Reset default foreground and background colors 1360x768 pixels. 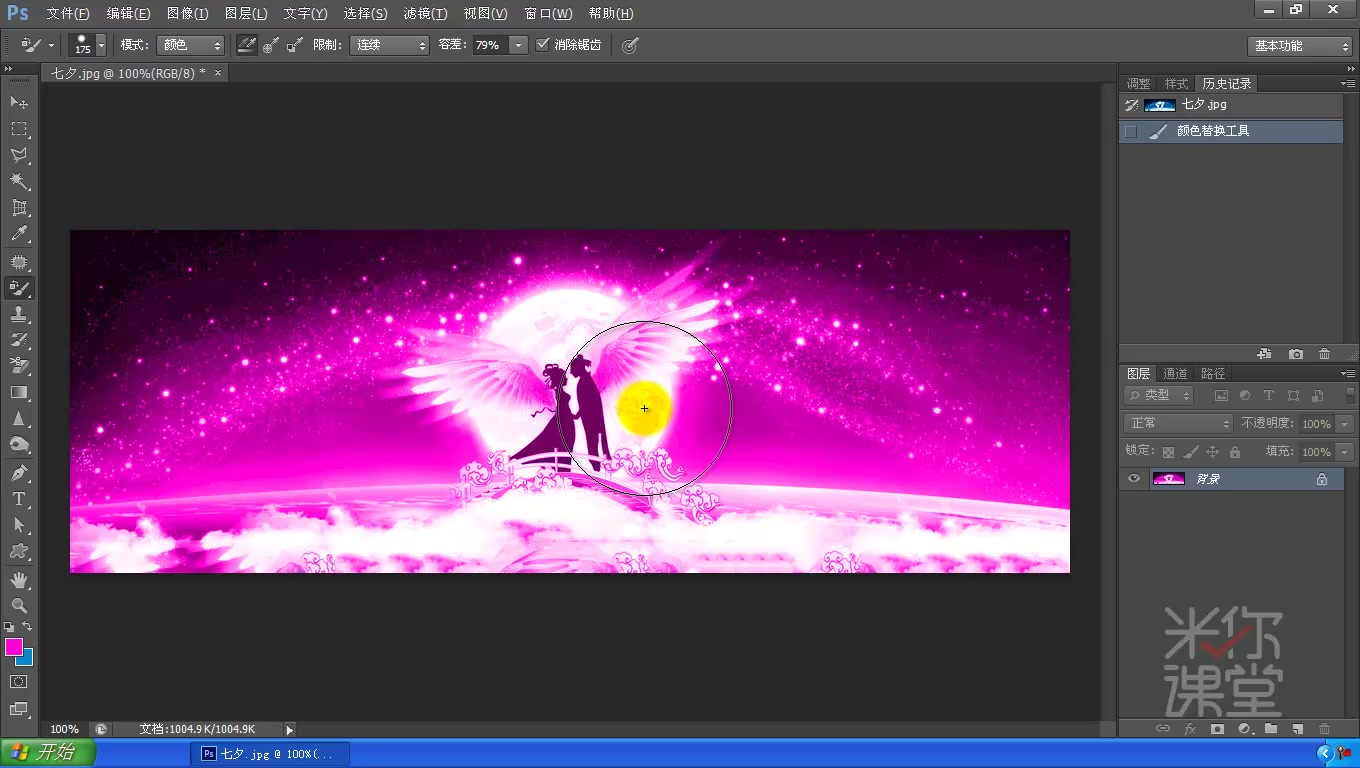coord(9,627)
